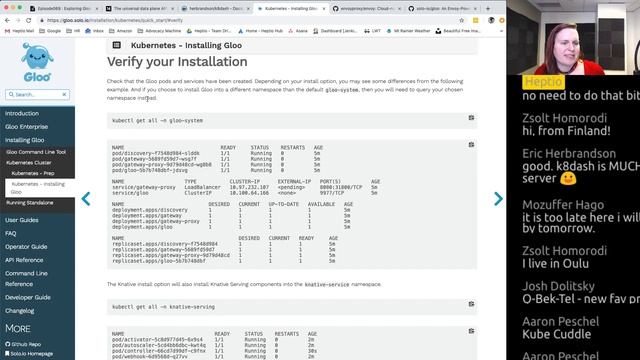Image resolution: width=640 pixels, height=360 pixels.
Task: Go to previous page with left chevron
Action: click(86, 199)
